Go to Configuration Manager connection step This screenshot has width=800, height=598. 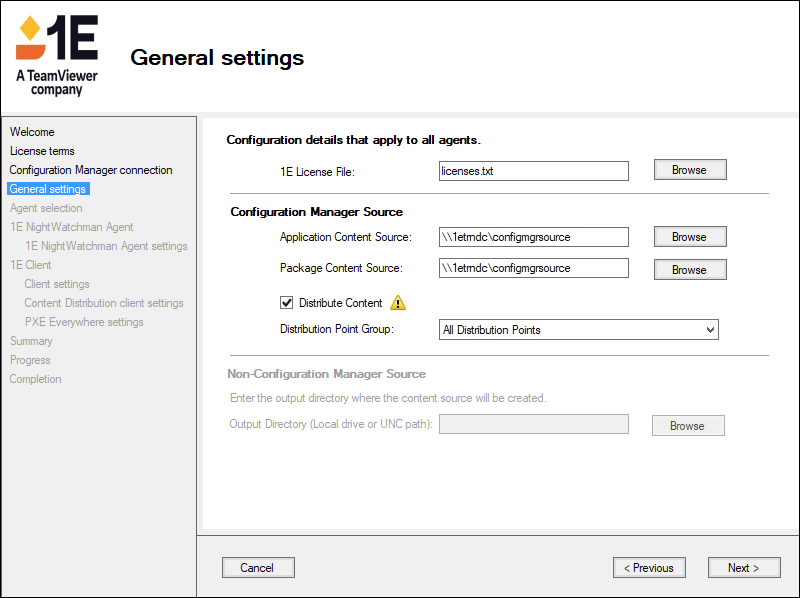[x=91, y=170]
